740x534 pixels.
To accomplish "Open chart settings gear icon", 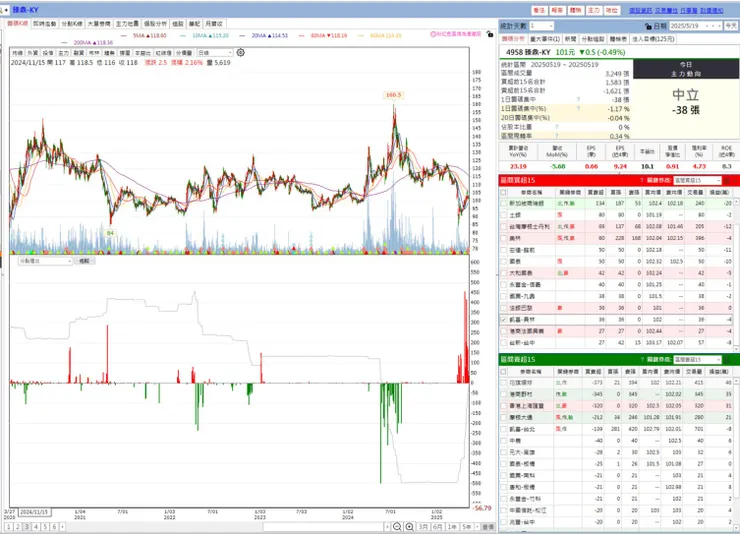I will [240, 52].
